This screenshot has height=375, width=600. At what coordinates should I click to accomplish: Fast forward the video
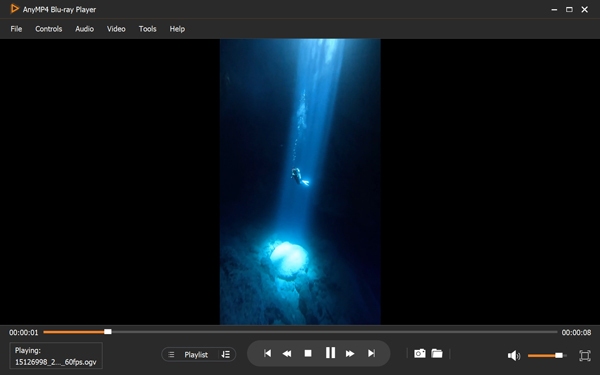tap(350, 354)
